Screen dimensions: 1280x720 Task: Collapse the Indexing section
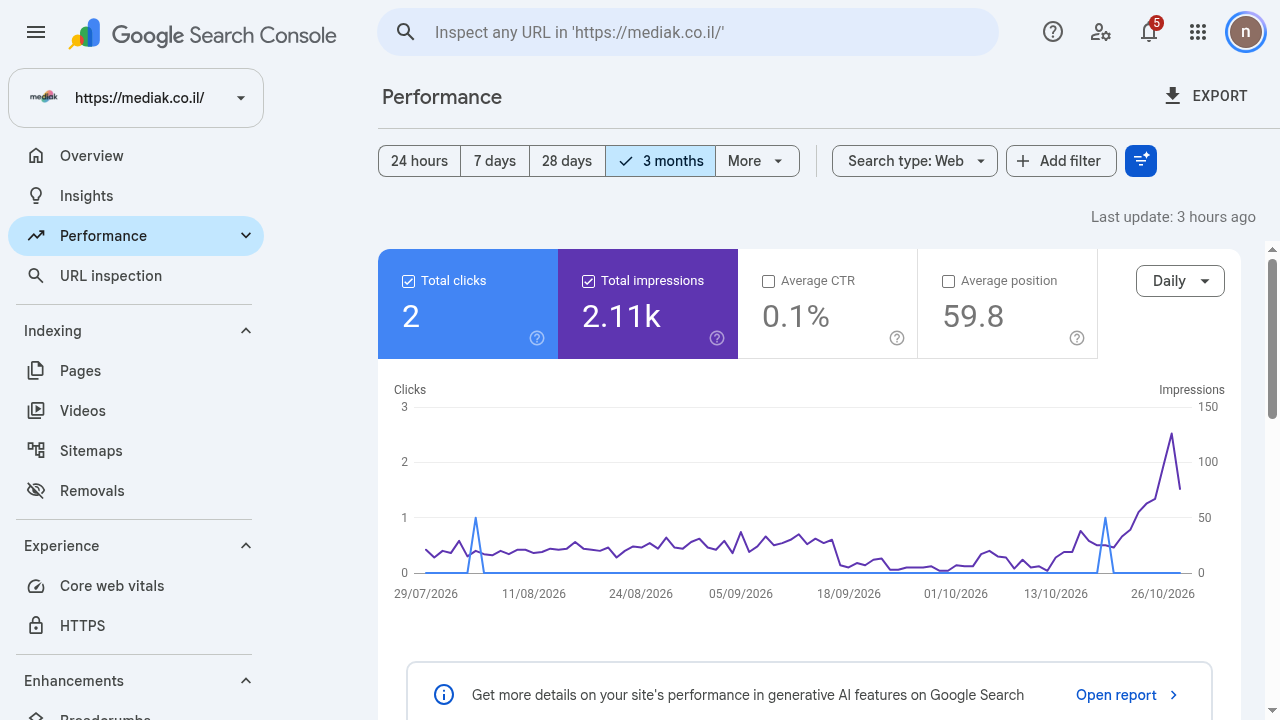(x=246, y=331)
